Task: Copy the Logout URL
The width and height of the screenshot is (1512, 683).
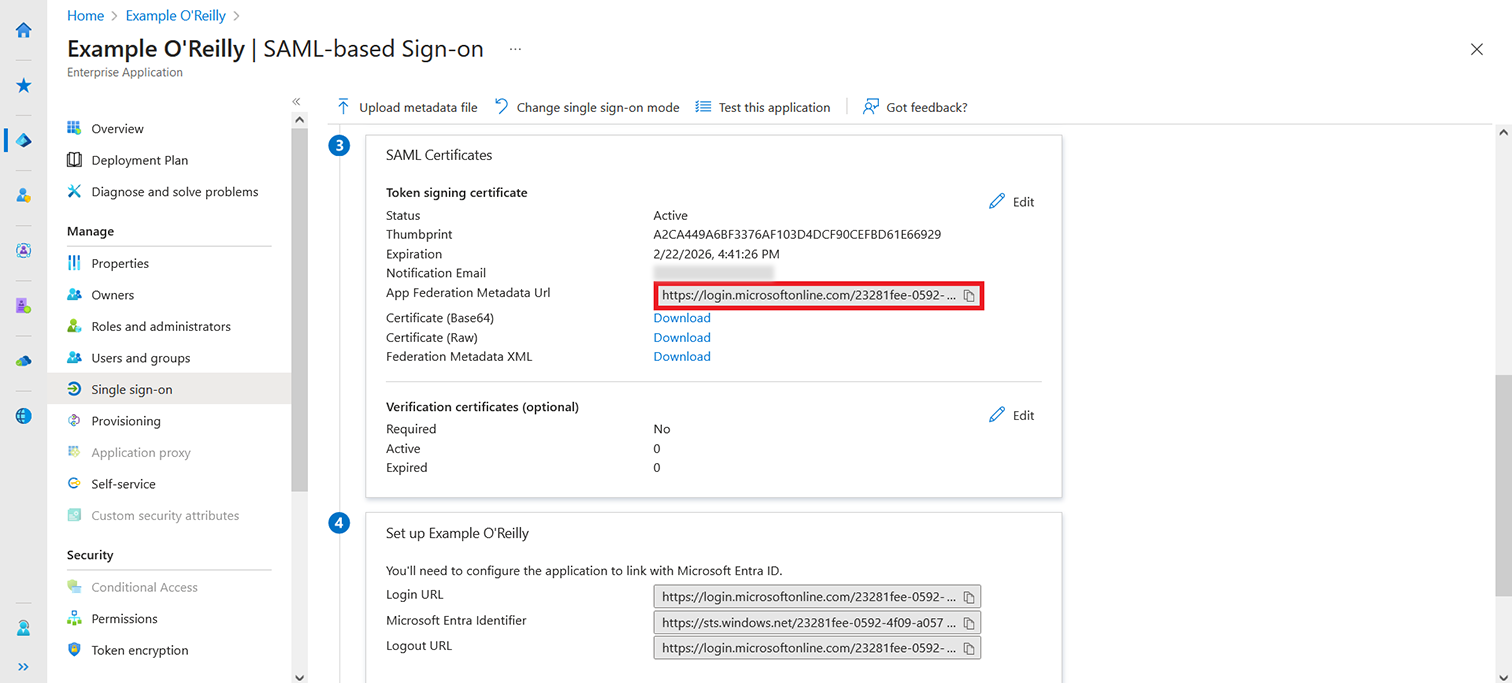Action: [x=968, y=648]
